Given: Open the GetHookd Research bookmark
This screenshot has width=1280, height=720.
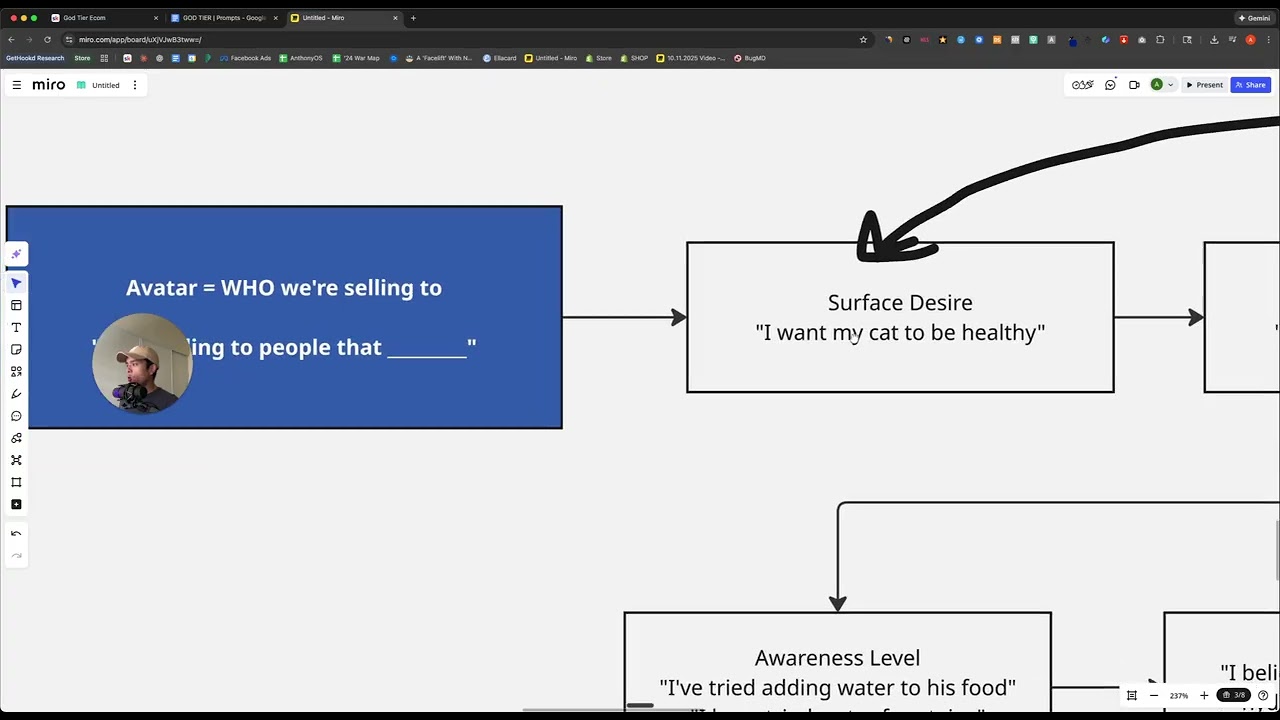Looking at the screenshot, I should coord(35,58).
